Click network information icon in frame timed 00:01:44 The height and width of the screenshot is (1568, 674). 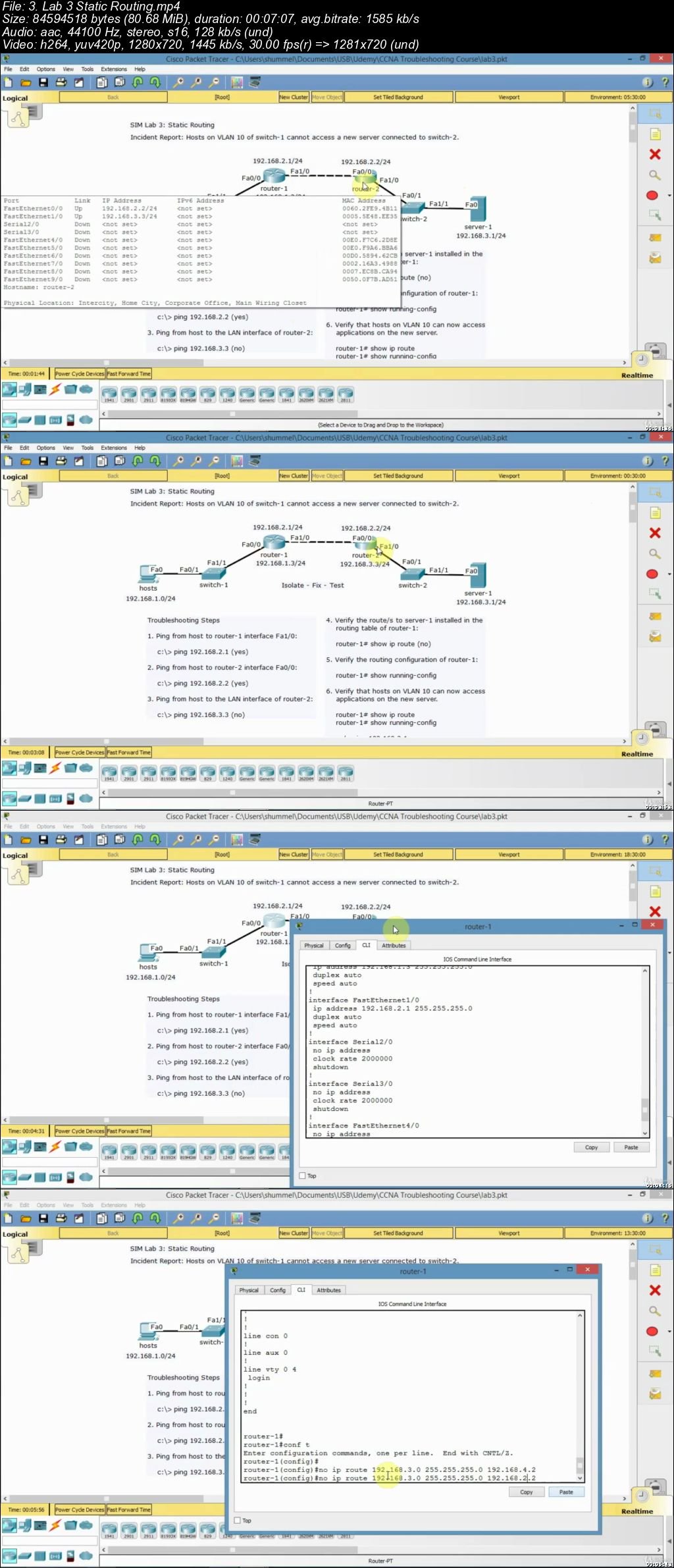[648, 82]
